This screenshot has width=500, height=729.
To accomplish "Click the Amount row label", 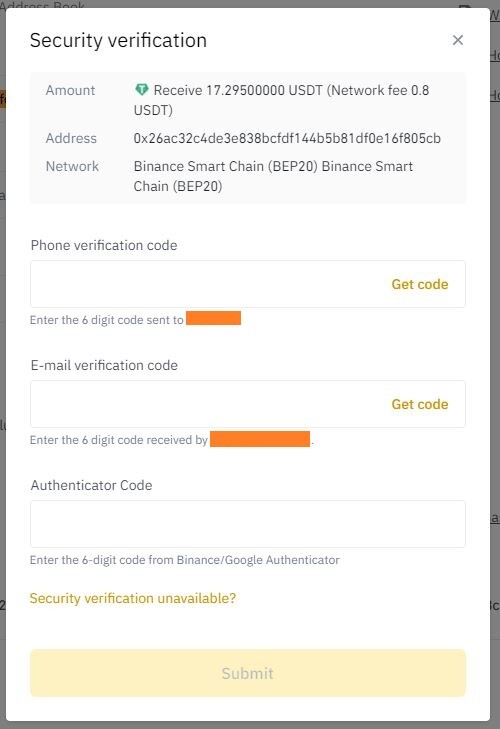I will coord(70,90).
